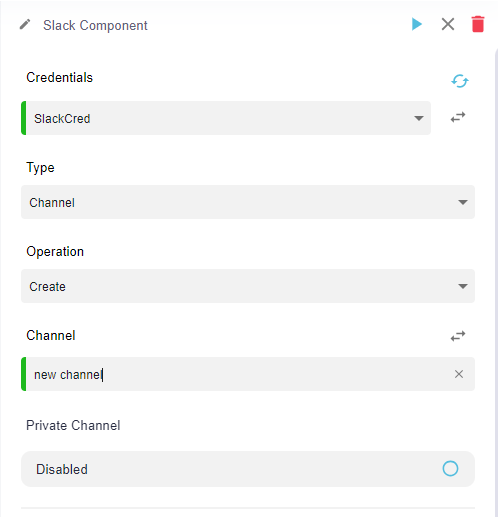Click the Operation section label
This screenshot has width=498, height=517.
coord(55,252)
